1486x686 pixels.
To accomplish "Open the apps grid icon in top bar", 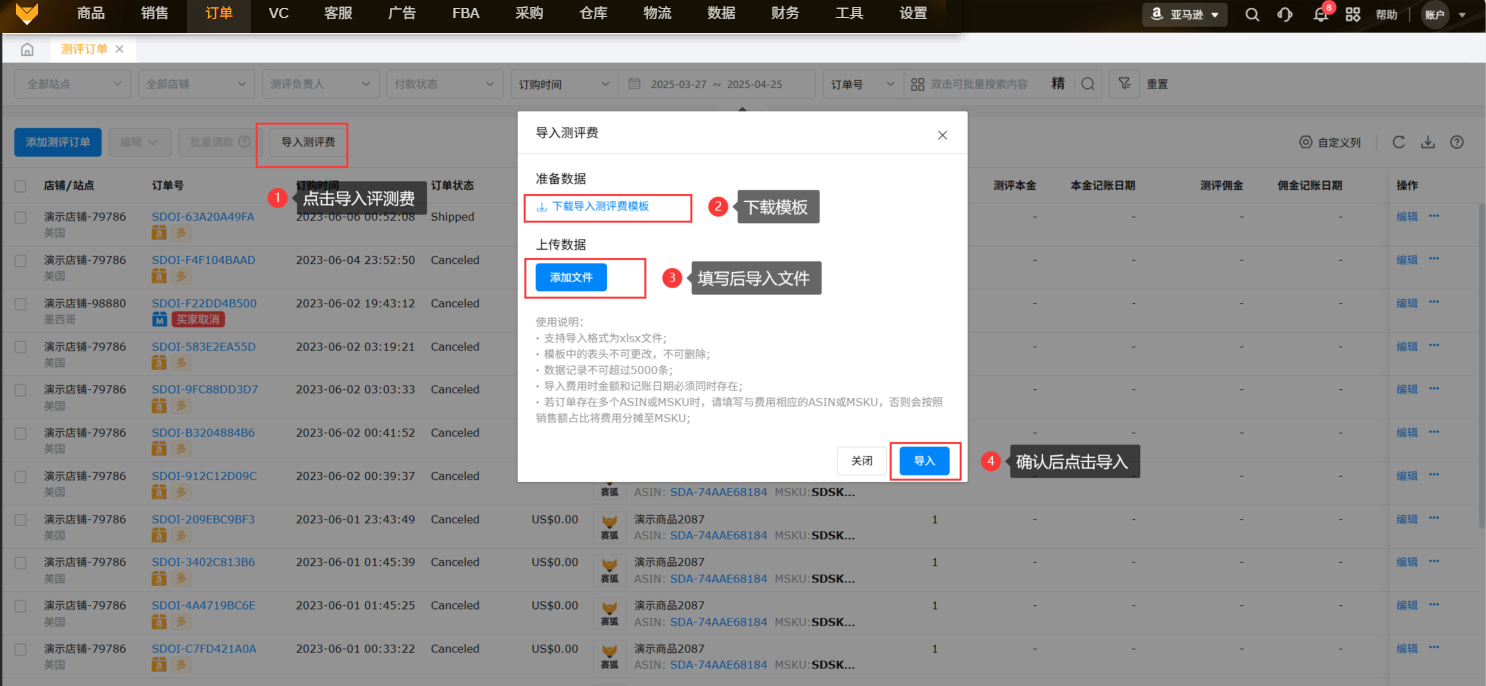I will tap(1353, 15).
